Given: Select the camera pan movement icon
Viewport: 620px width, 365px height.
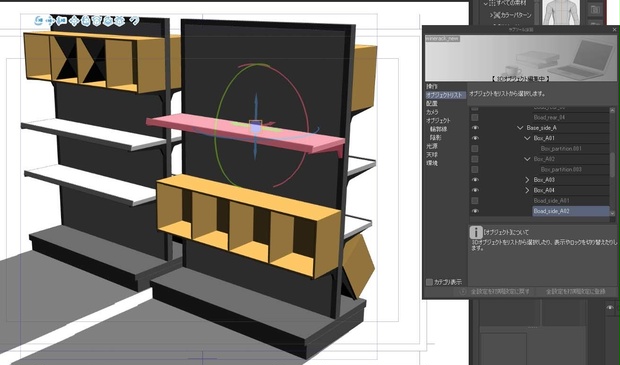Looking at the screenshot, I should (50, 20).
